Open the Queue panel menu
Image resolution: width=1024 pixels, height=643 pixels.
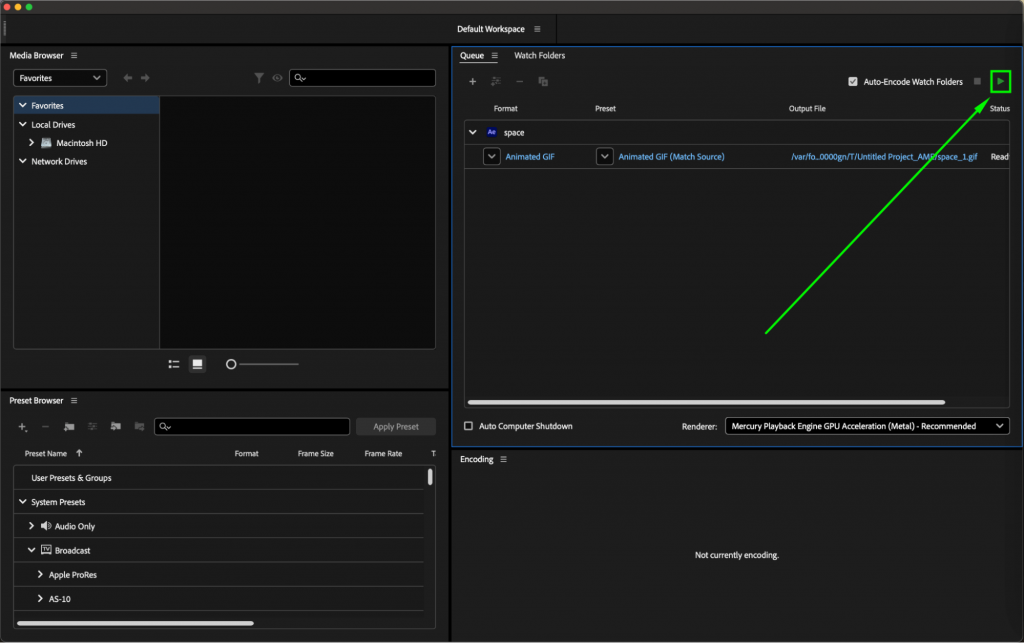(494, 55)
